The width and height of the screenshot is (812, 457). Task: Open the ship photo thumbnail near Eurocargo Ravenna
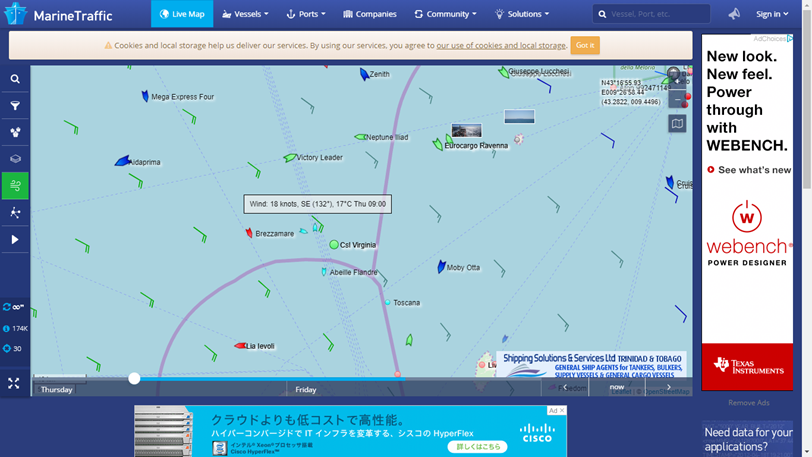(x=467, y=130)
